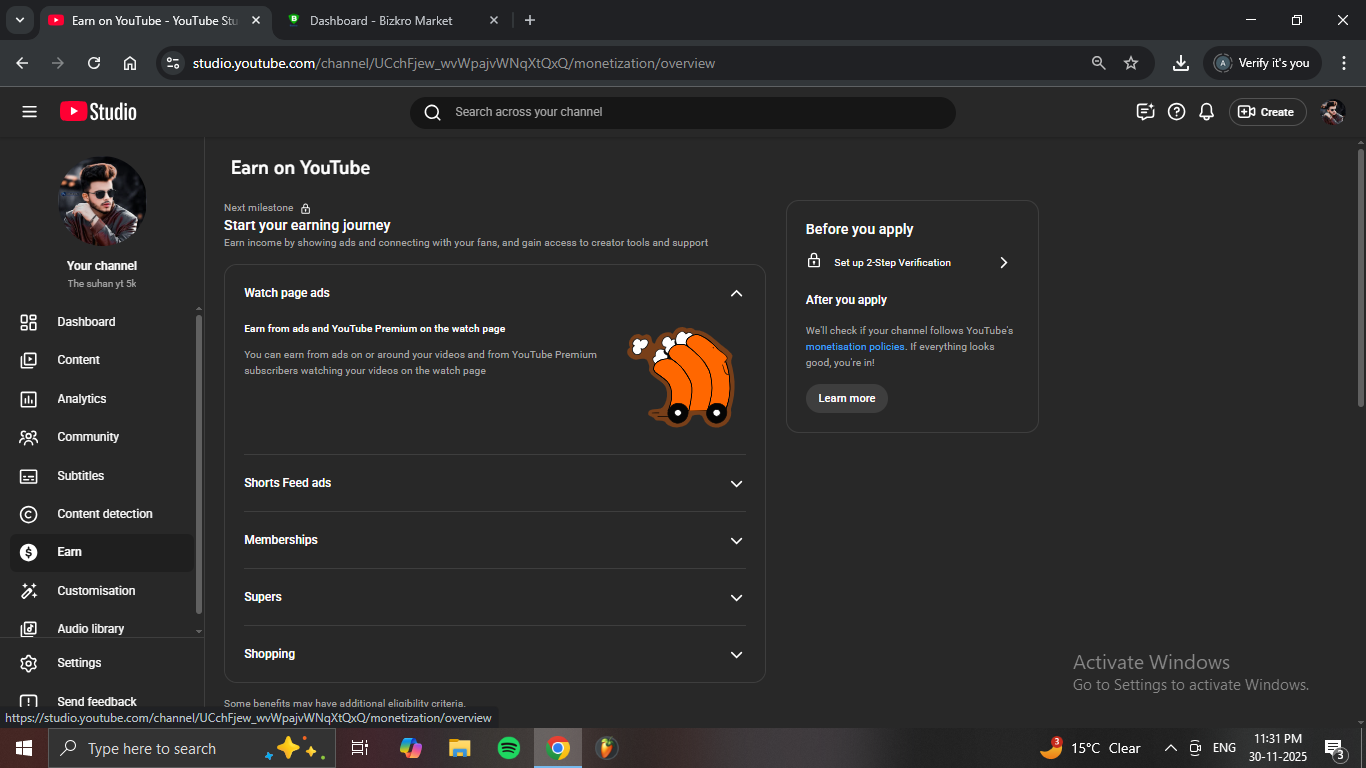Open Analytics from the sidebar
Viewport: 1366px width, 768px height.
coord(82,399)
